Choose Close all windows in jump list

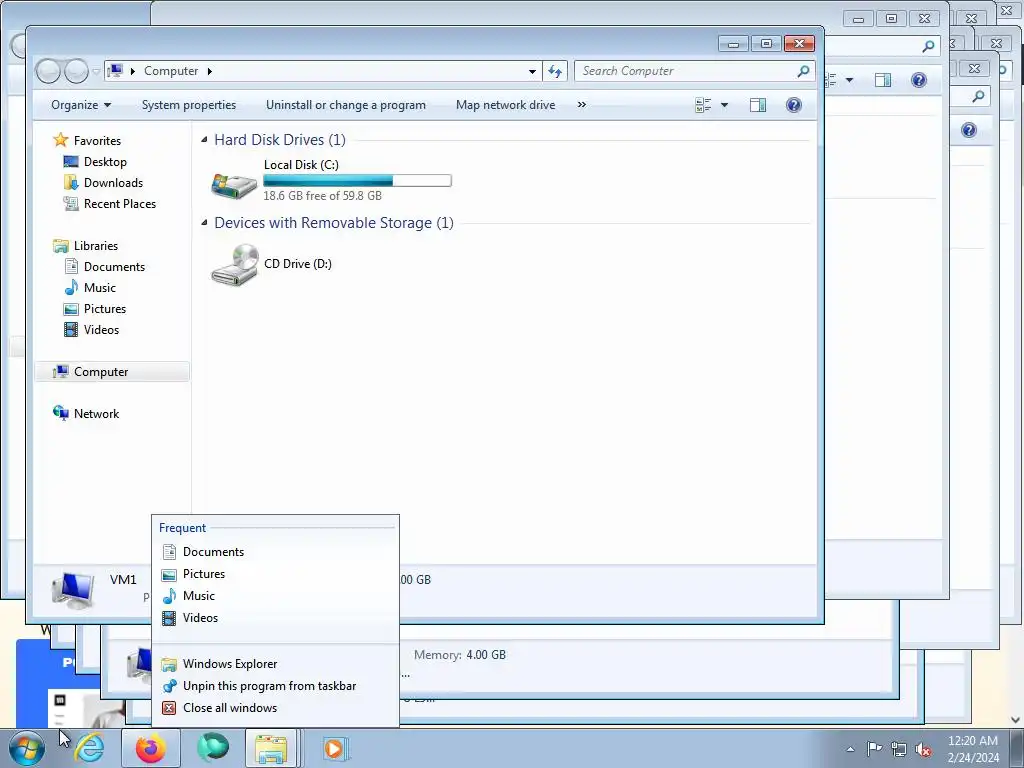(275, 708)
